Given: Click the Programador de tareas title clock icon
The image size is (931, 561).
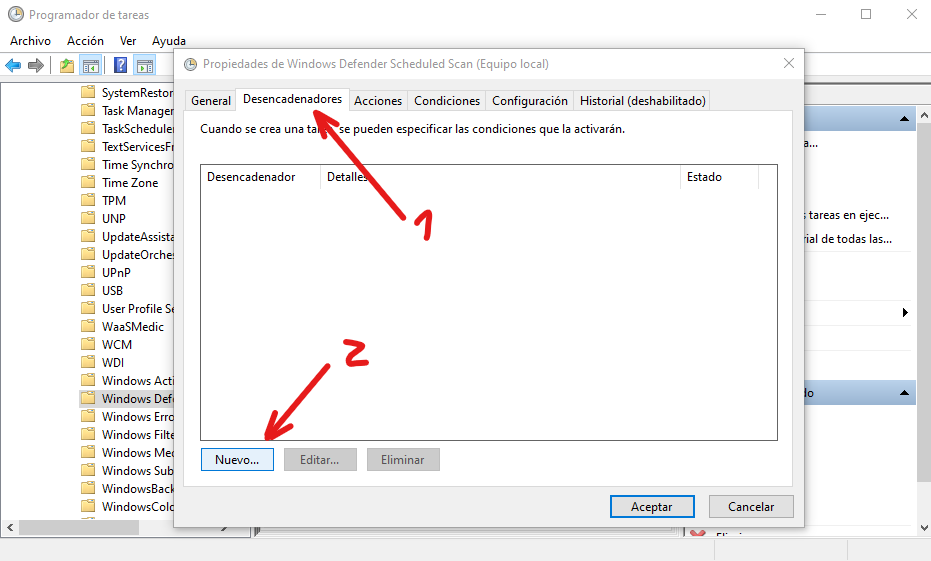Looking at the screenshot, I should [16, 14].
